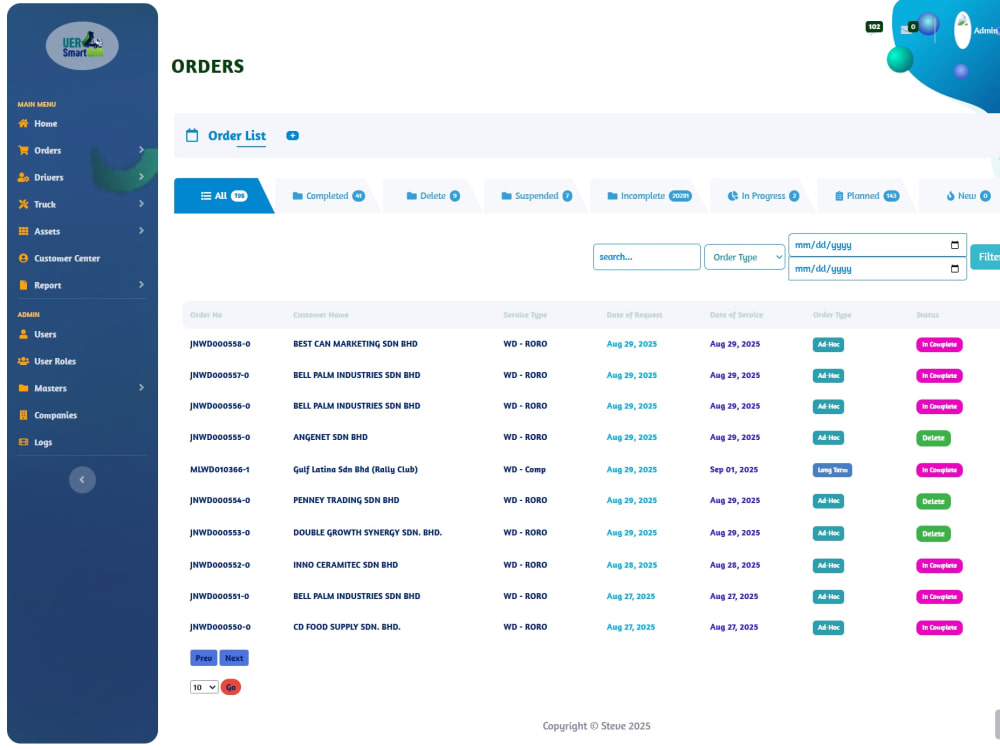Click the Assets grid icon
The width and height of the screenshot is (1000, 750).
coord(24,231)
